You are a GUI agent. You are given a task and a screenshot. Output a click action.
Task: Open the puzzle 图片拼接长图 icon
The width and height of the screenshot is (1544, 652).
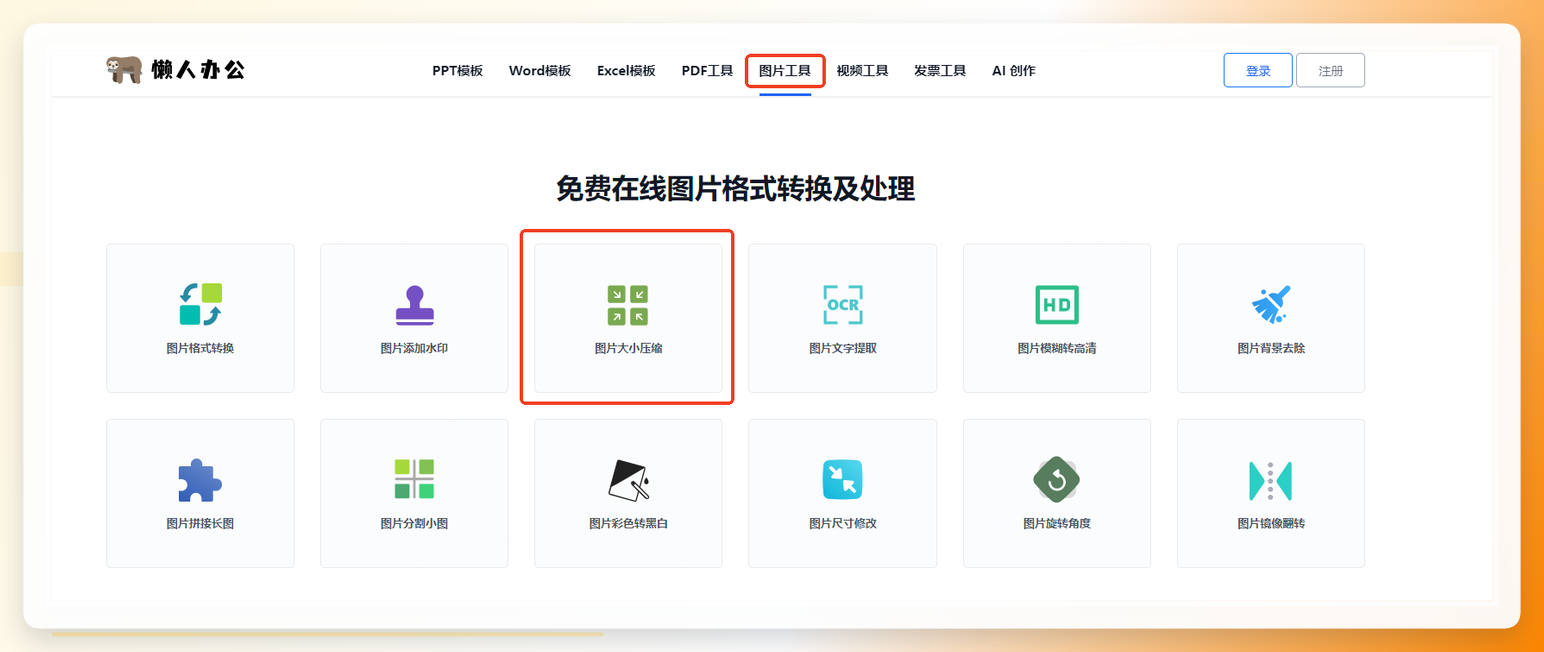point(200,480)
